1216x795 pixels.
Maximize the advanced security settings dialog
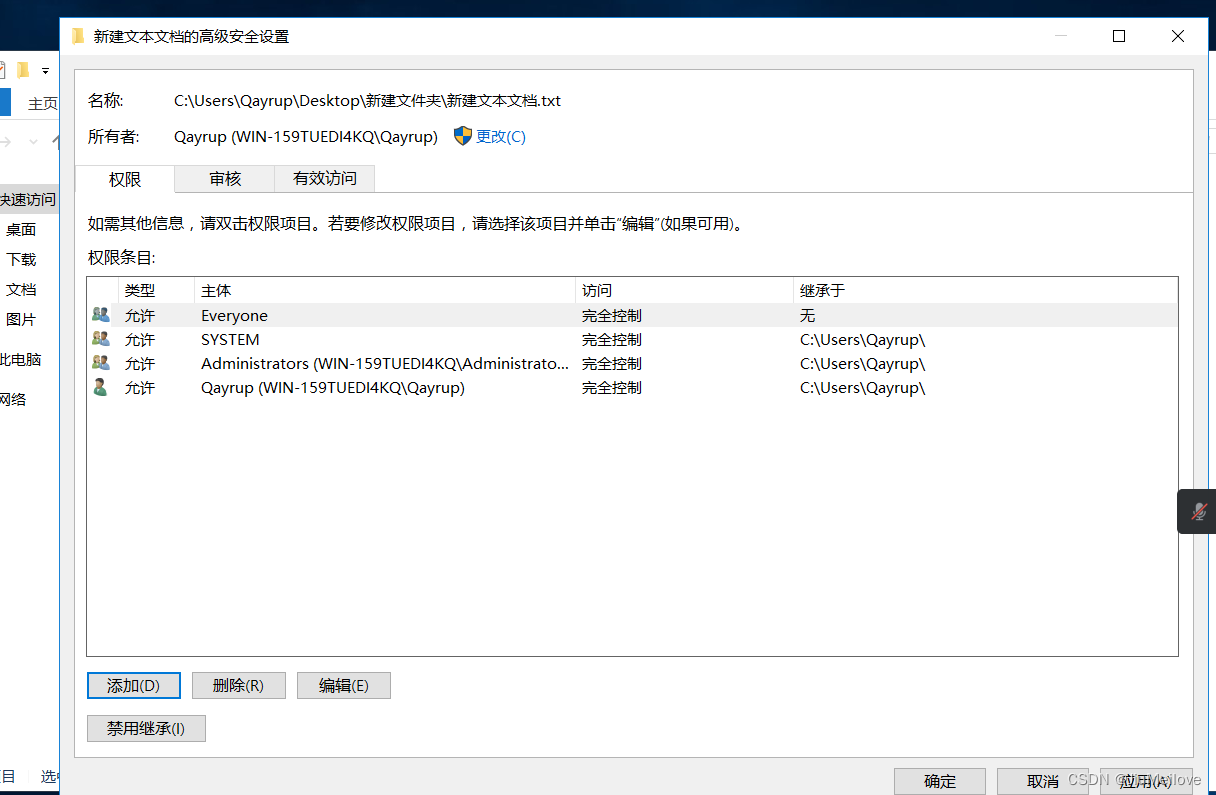point(1119,36)
